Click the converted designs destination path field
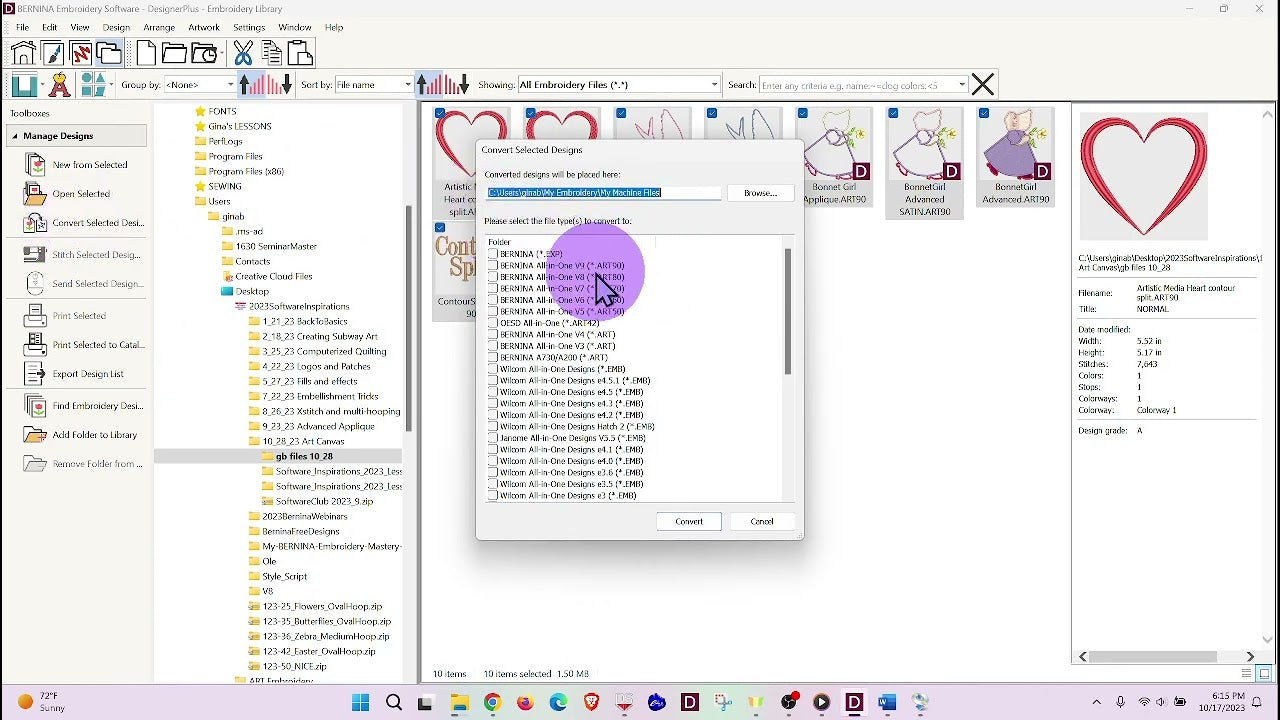Image resolution: width=1280 pixels, height=720 pixels. 603,193
